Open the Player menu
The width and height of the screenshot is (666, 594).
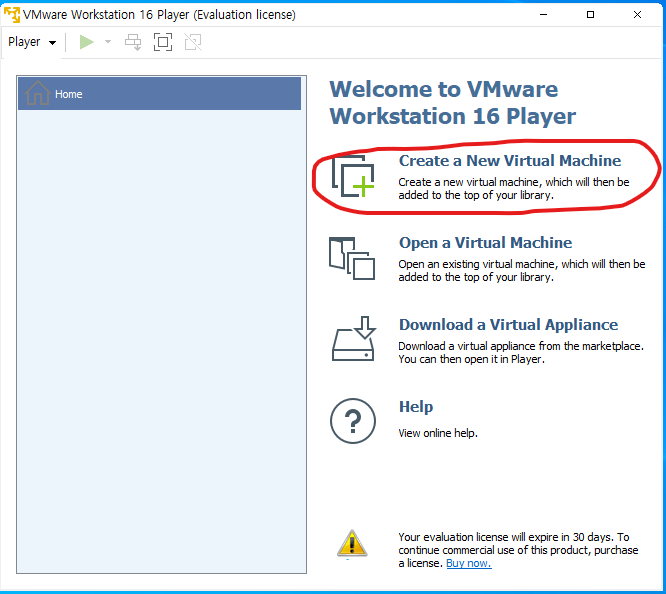(32, 42)
